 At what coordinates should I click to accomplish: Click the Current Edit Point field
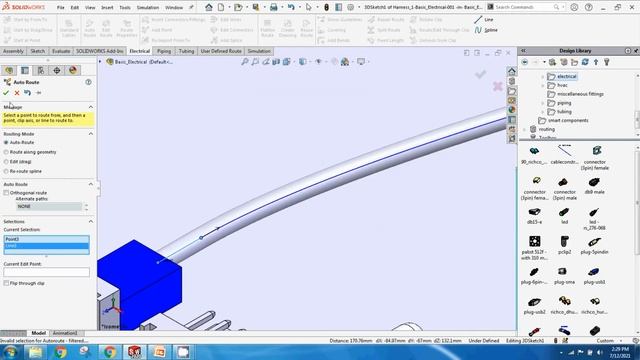46,272
